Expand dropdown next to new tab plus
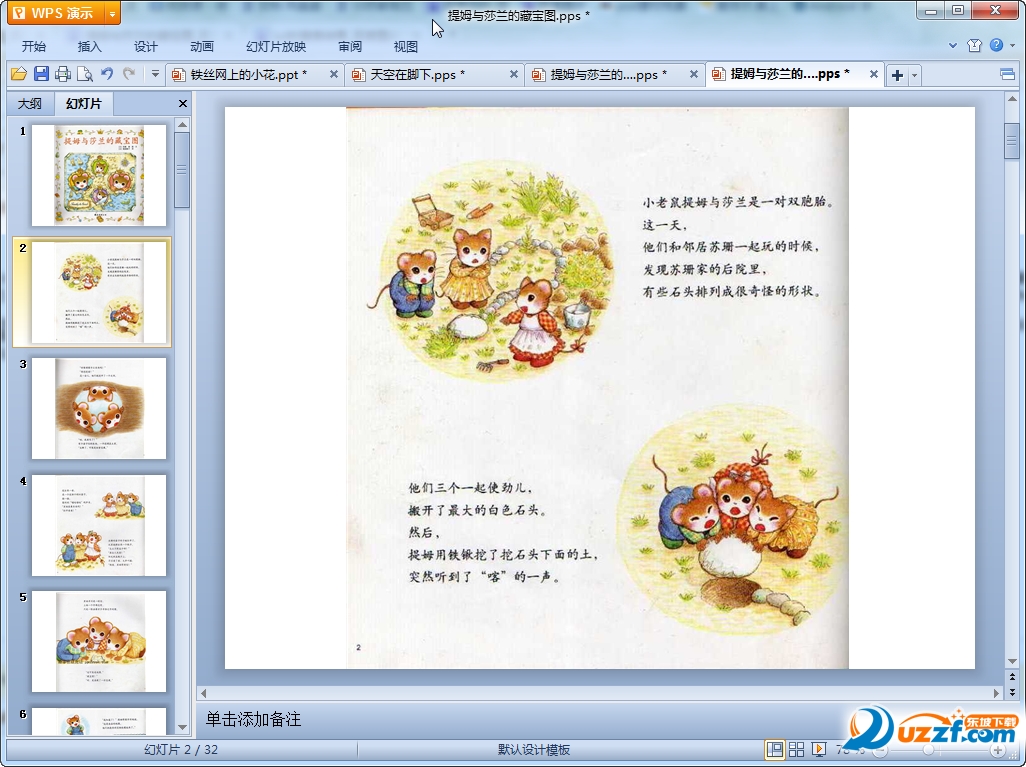The width and height of the screenshot is (1026, 767). tap(914, 75)
